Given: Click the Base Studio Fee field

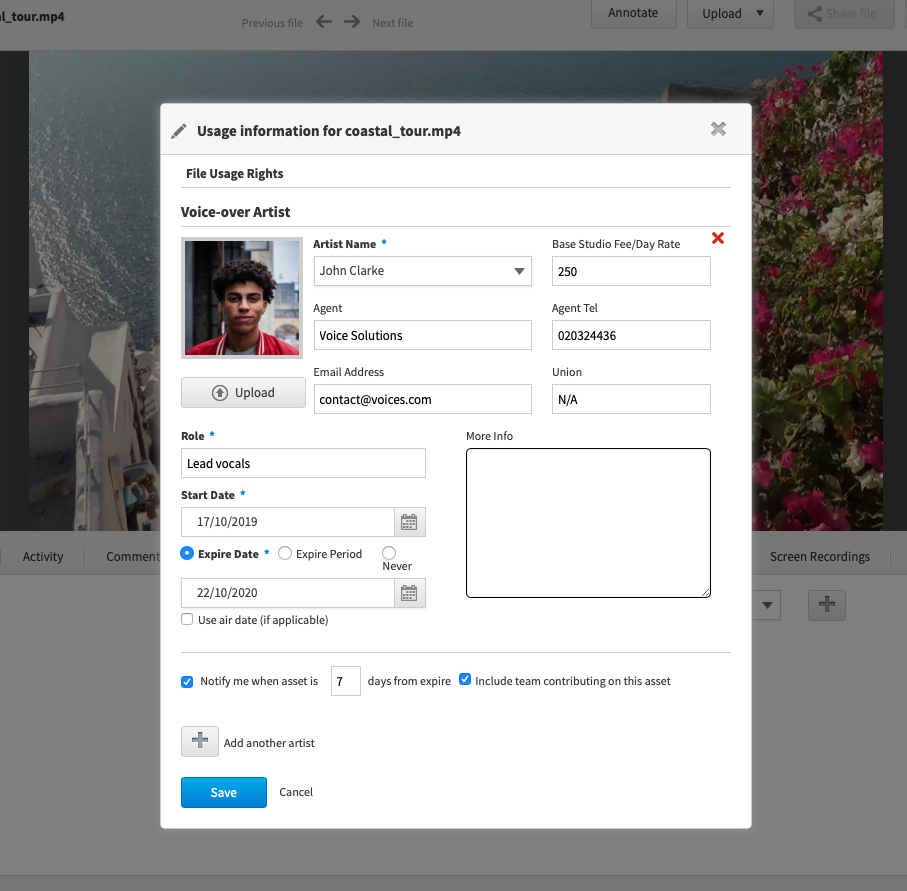Looking at the screenshot, I should coord(631,271).
